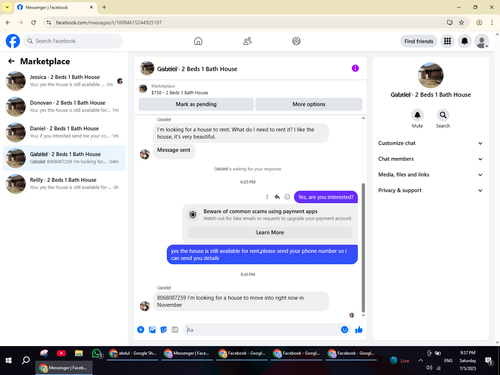Open the notifications bell in header
500x375 pixels.
click(x=464, y=41)
